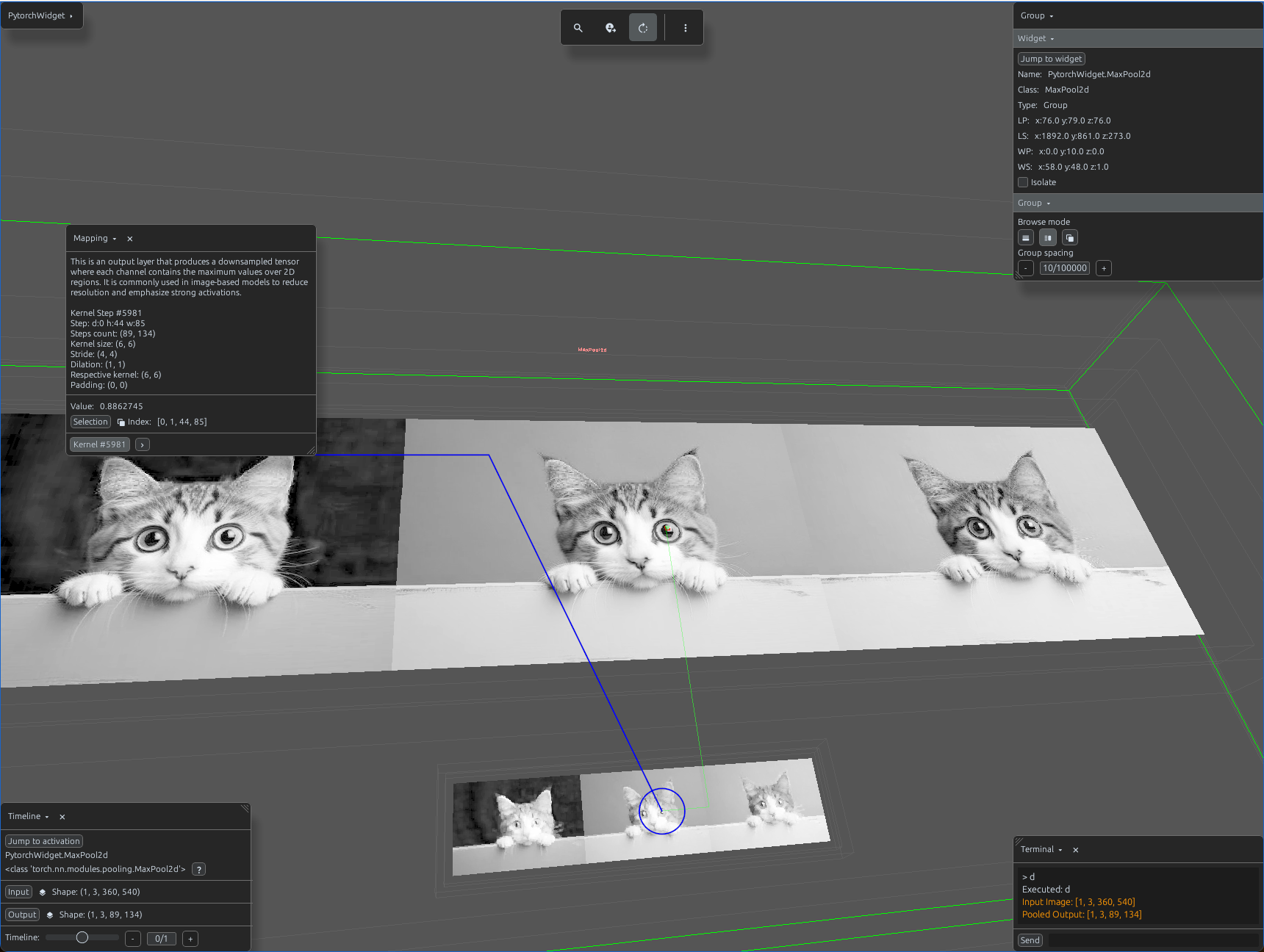Click the copy icon beside Index label
This screenshot has height=952, width=1264.
[121, 422]
